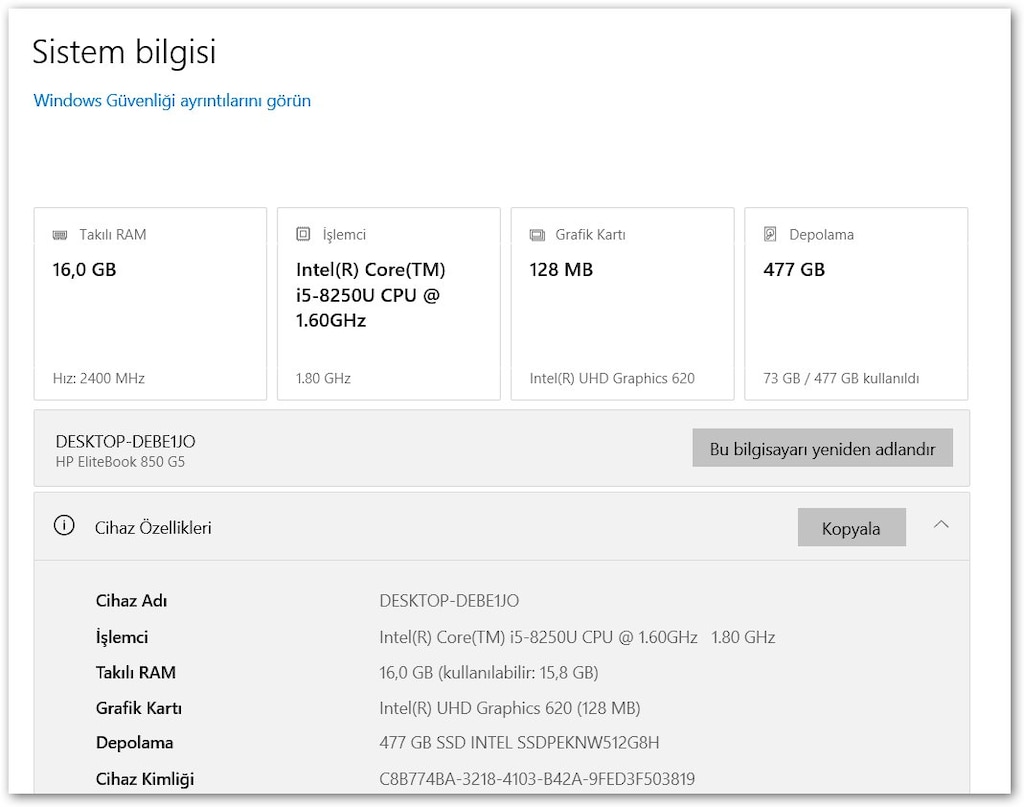1024x807 pixels.
Task: Open the Windows Güvenliği ayrıntılarını görün link
Action: pos(172,101)
